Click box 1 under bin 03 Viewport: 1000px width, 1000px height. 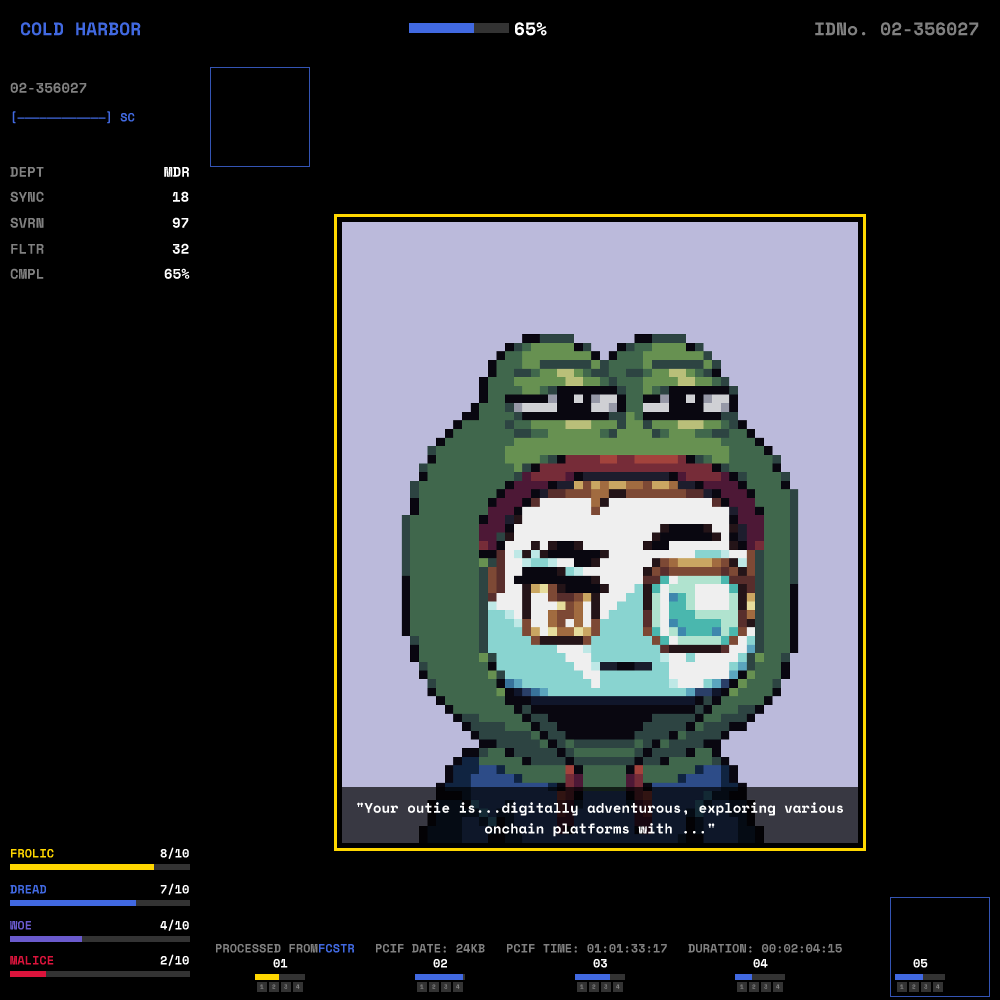tap(582, 987)
